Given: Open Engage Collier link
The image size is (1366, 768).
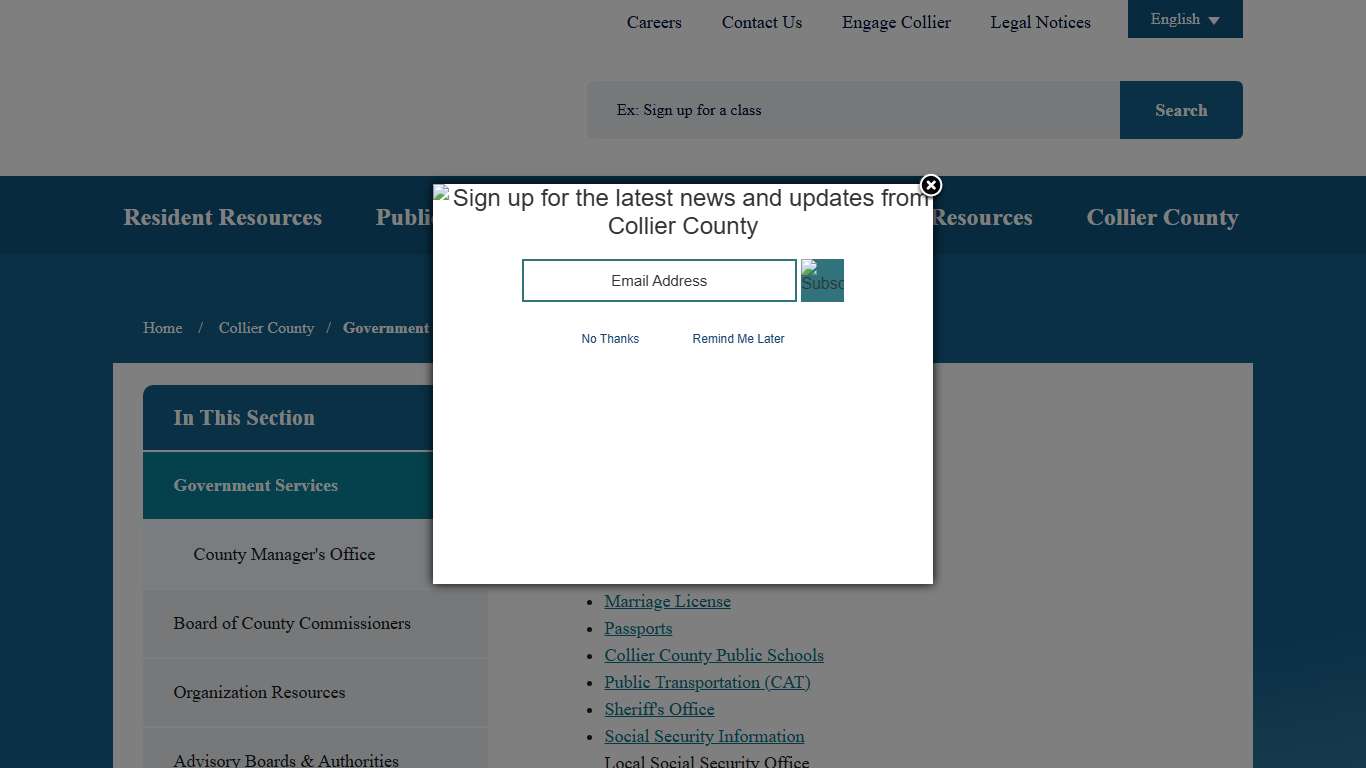Looking at the screenshot, I should (x=896, y=22).
